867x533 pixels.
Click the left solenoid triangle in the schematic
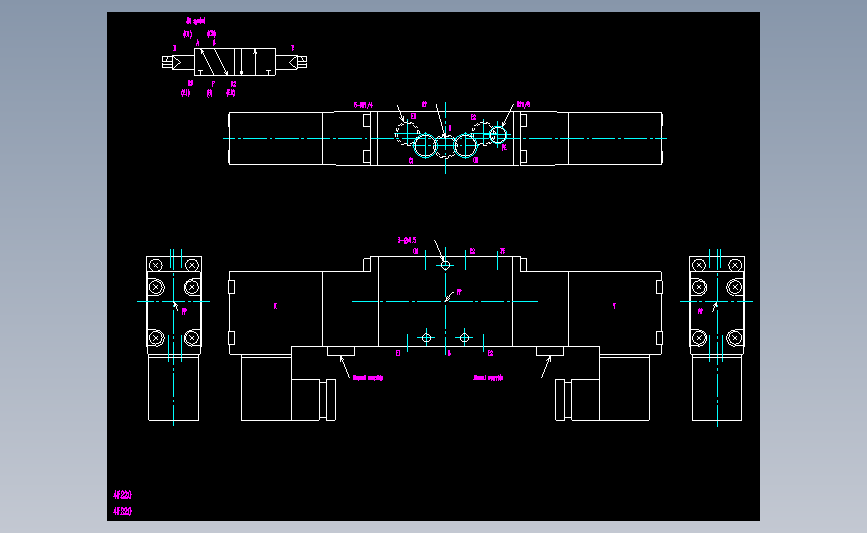click(x=176, y=62)
